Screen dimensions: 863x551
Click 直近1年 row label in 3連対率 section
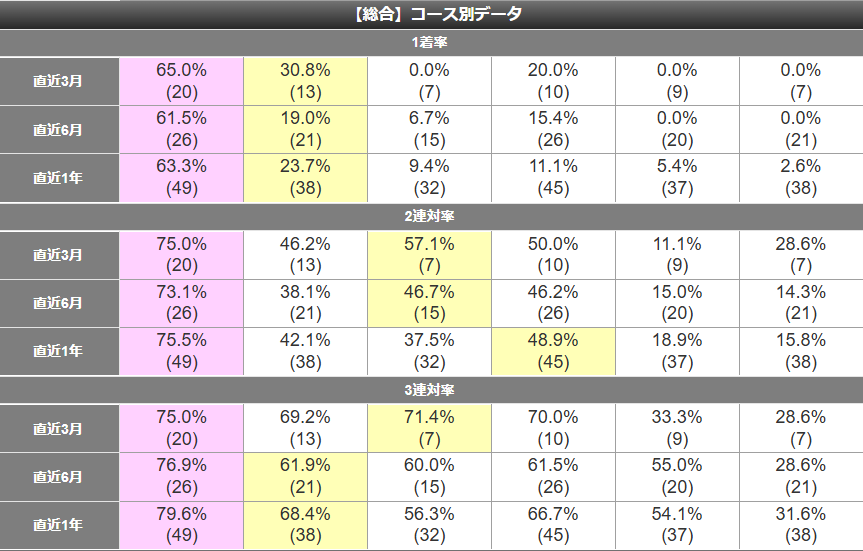[59, 525]
